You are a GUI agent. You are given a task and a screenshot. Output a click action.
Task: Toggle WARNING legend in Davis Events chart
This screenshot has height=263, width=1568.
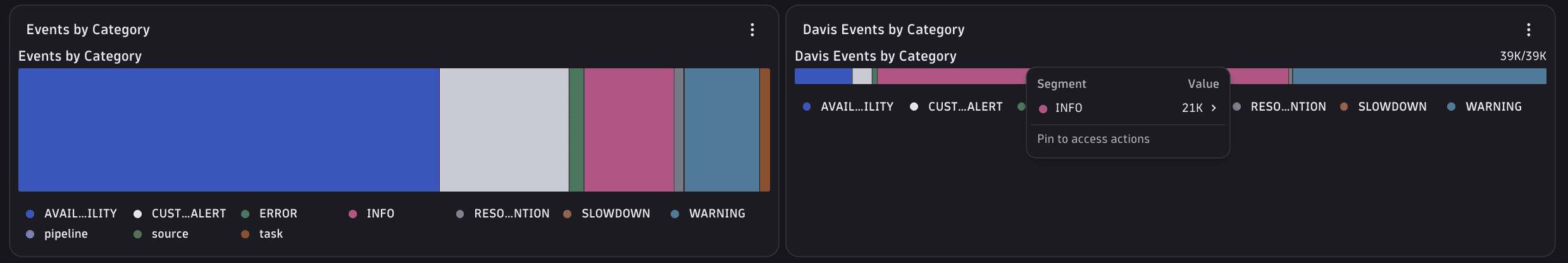click(1484, 107)
